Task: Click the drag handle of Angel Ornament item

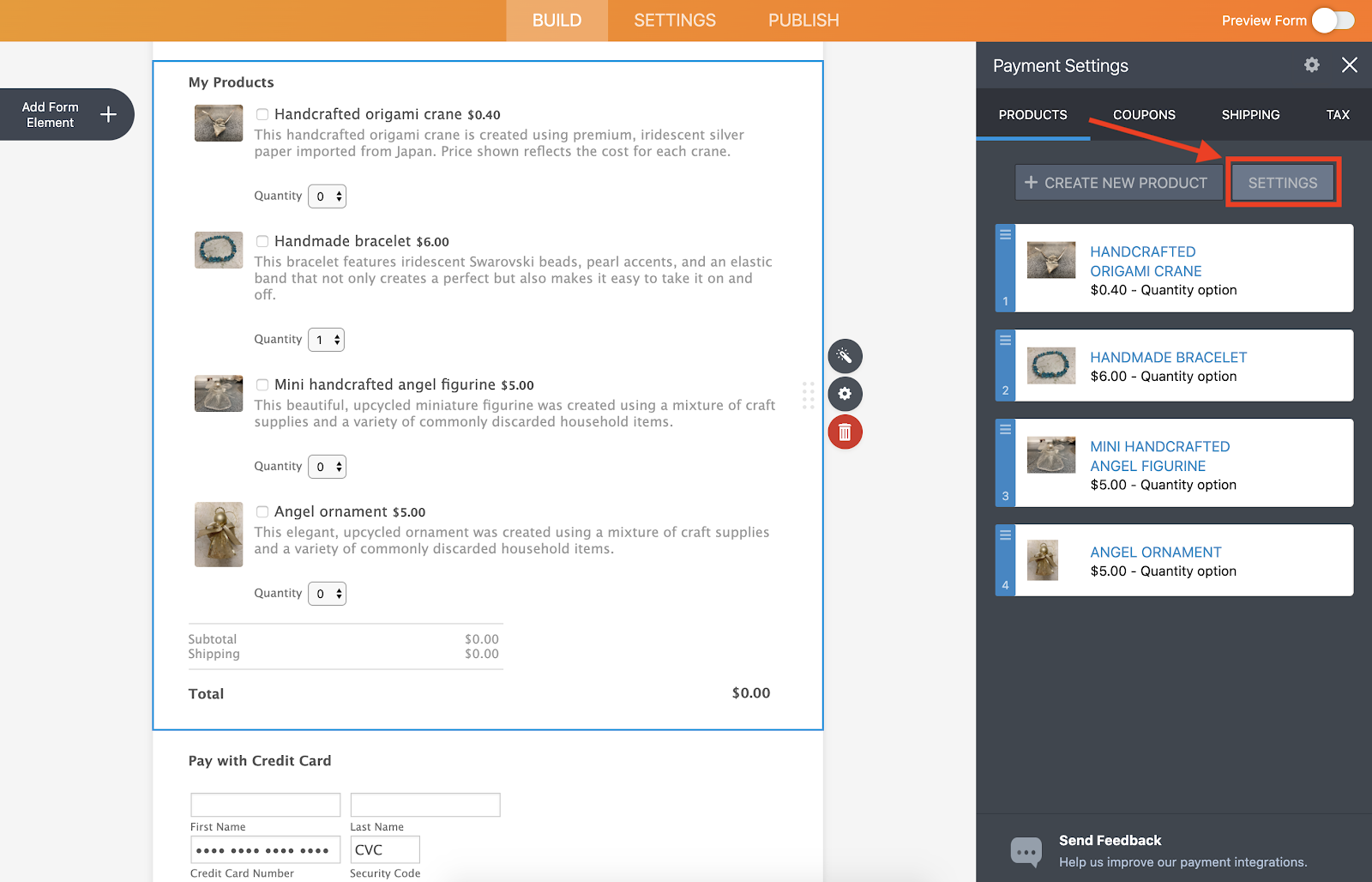Action: coord(1005,535)
